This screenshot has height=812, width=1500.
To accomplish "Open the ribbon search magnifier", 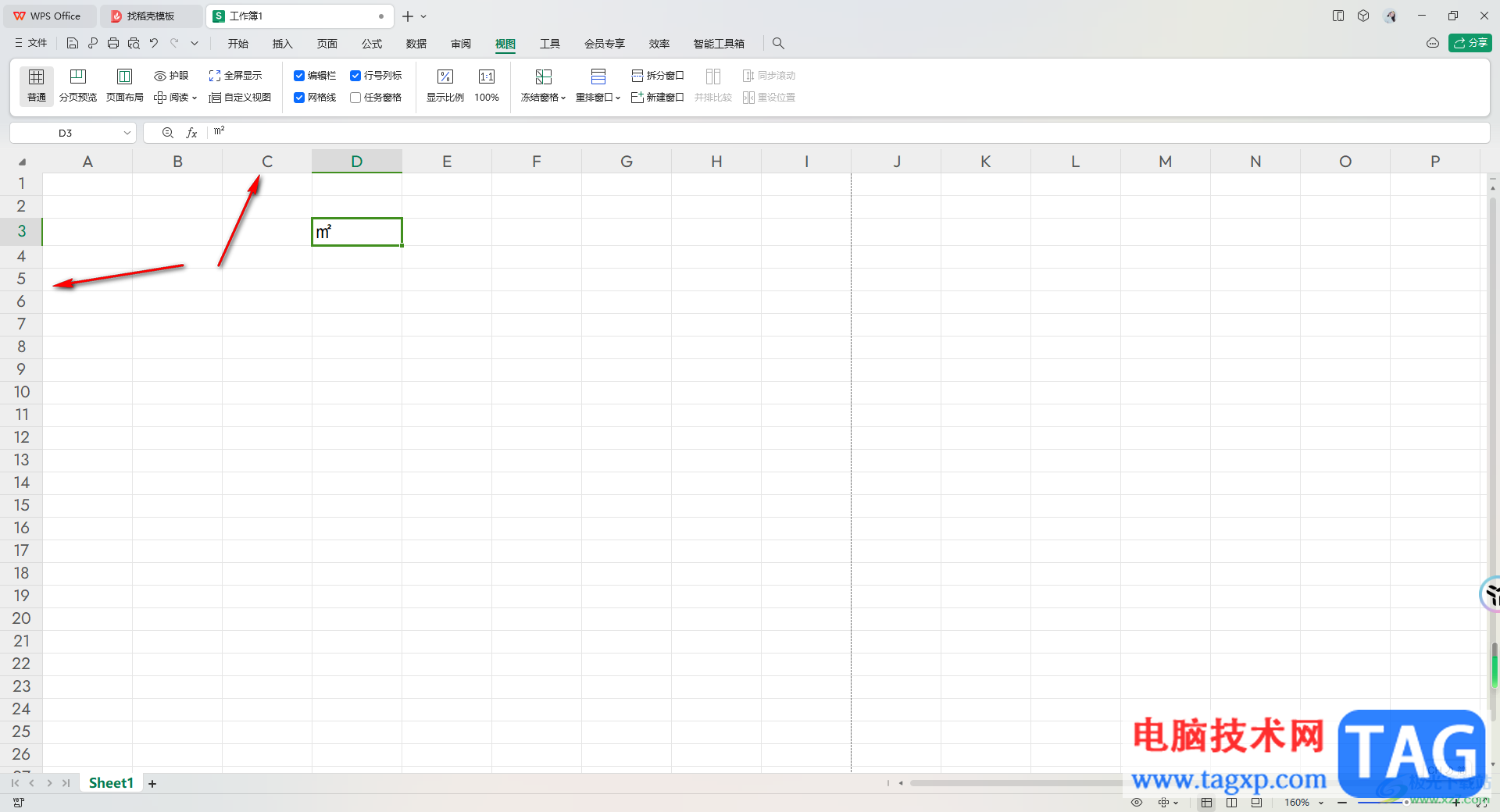I will (x=778, y=44).
